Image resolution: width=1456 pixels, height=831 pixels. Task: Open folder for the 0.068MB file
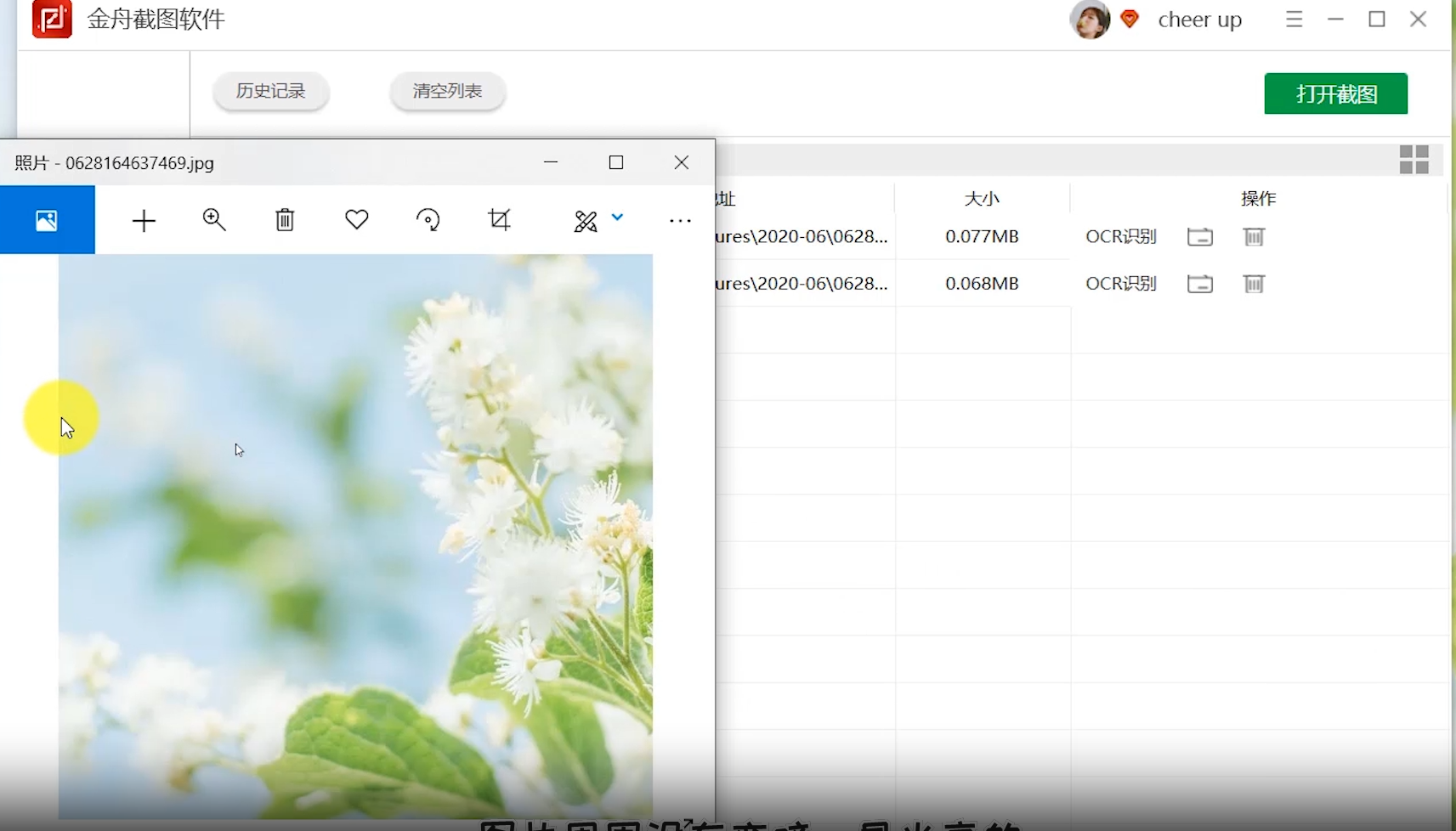[1199, 284]
